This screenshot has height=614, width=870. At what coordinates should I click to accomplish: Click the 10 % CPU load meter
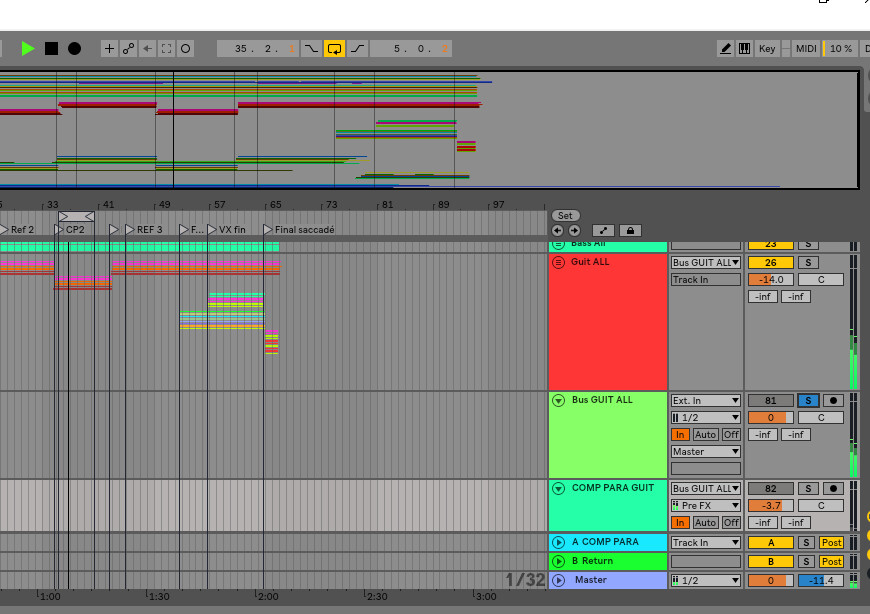point(840,49)
